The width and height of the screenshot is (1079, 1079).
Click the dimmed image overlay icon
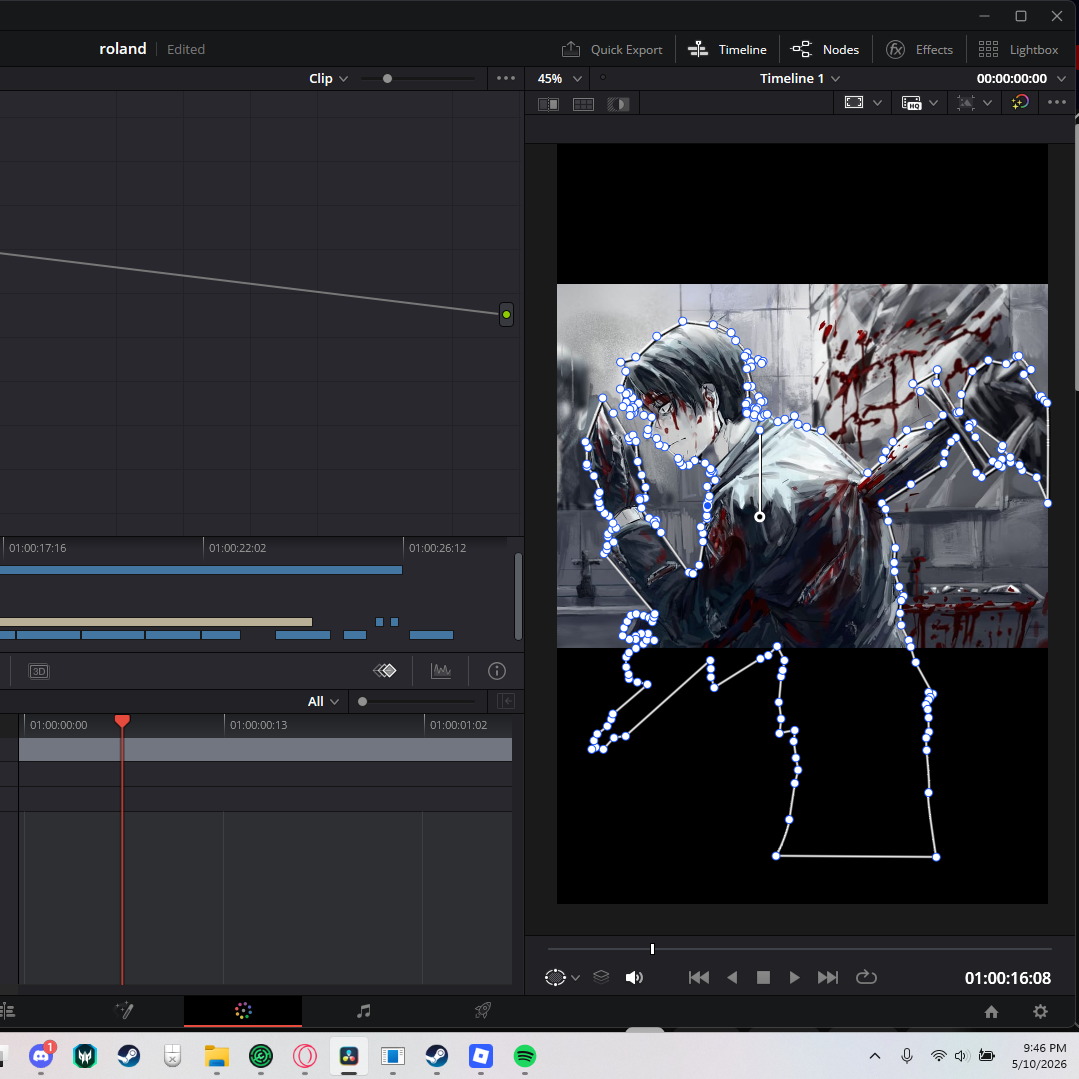[965, 103]
